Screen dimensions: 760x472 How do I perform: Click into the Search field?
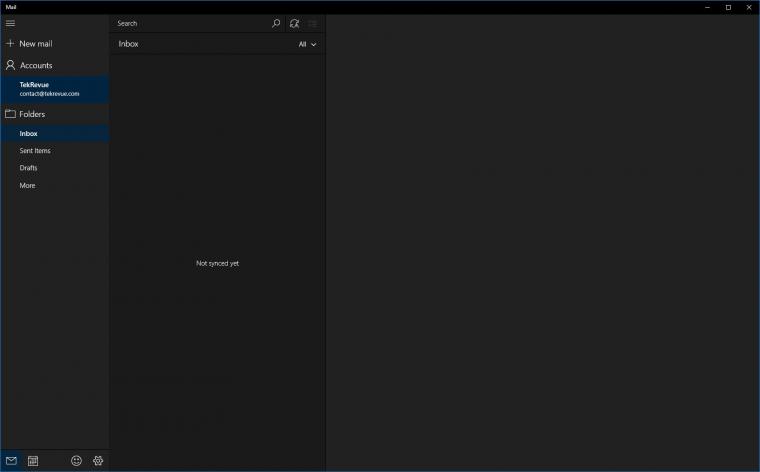point(190,23)
